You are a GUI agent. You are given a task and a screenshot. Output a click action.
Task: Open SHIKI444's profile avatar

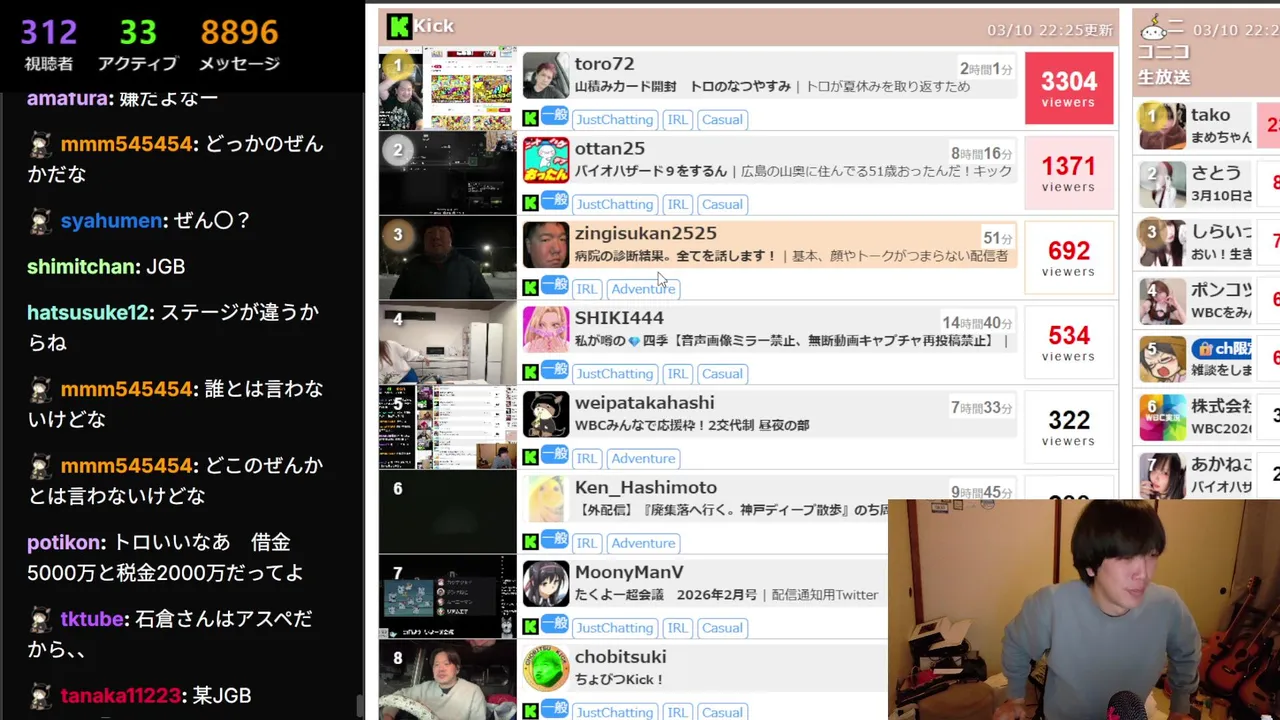click(546, 330)
